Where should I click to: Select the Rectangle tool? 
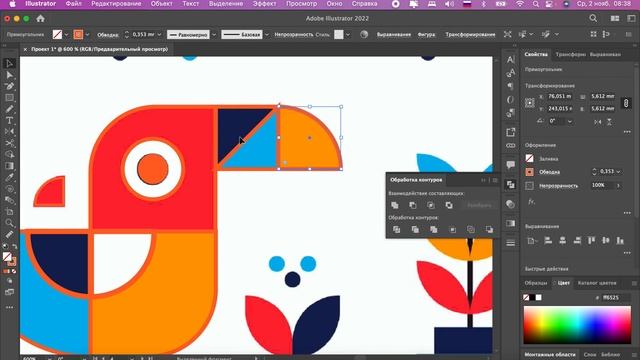tap(9, 98)
